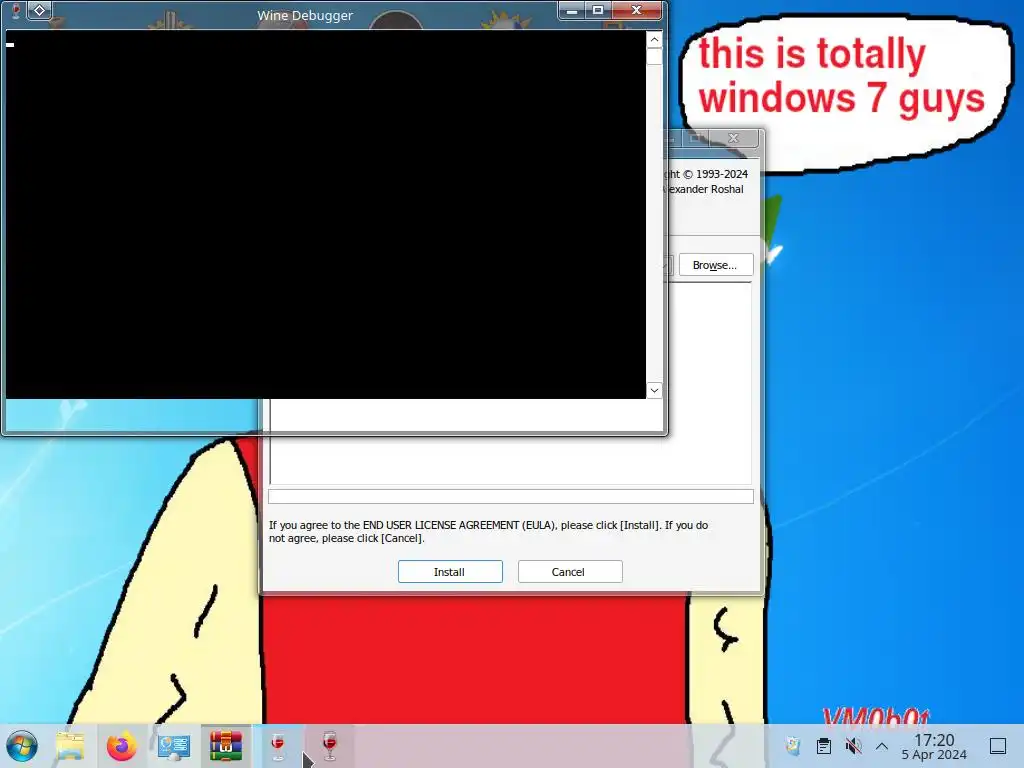The height and width of the screenshot is (768, 1024).
Task: Close the Wine Debugger window
Action: 637,10
